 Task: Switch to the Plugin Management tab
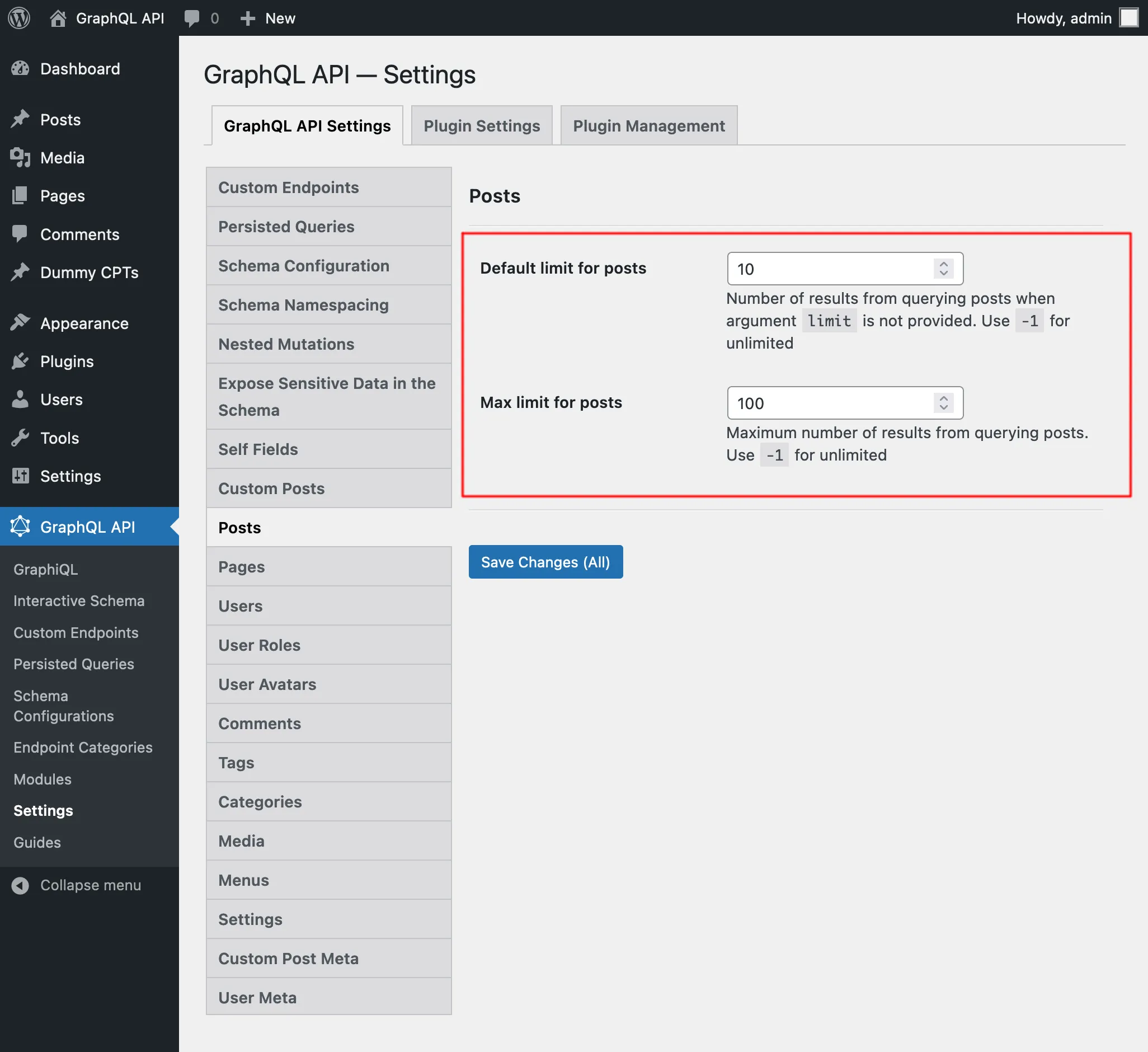click(648, 125)
